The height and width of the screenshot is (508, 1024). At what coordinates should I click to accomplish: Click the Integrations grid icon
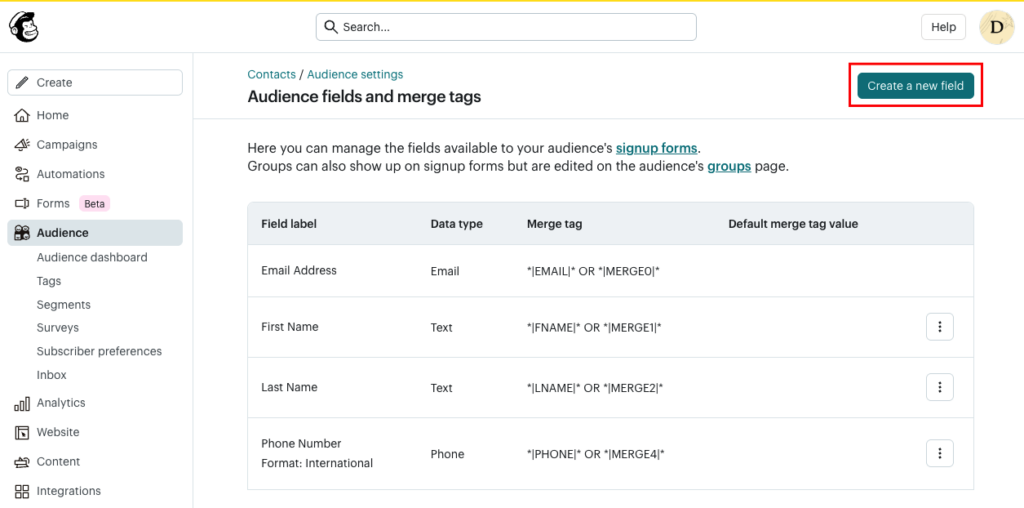click(x=22, y=491)
